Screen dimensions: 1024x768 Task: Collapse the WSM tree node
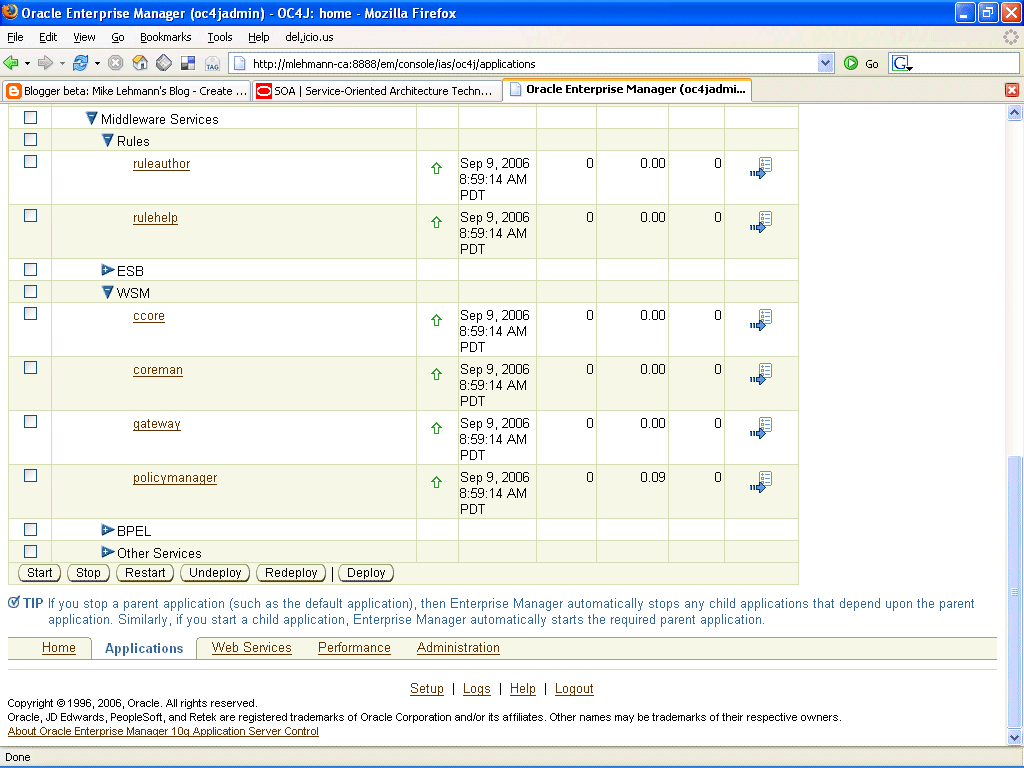pyautogui.click(x=108, y=293)
